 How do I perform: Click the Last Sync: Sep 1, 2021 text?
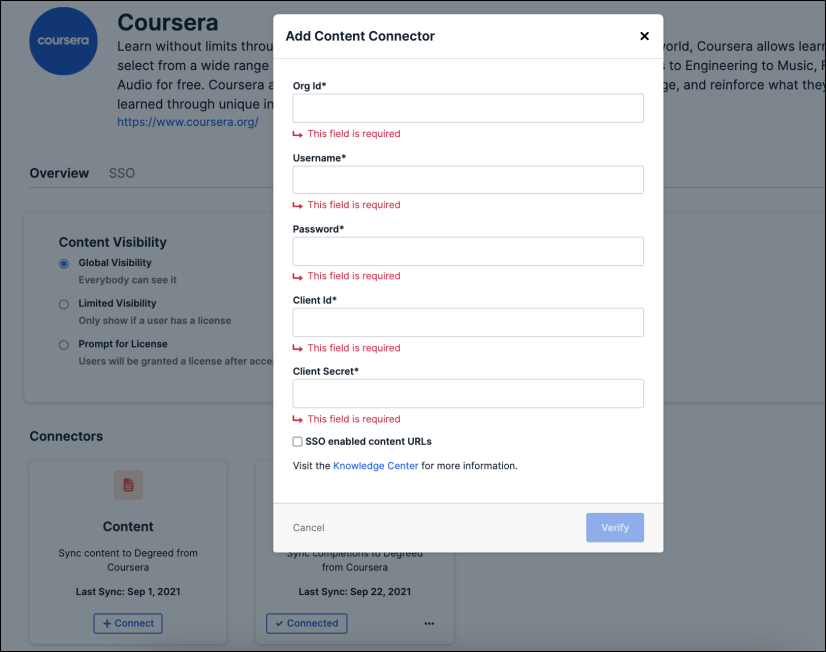click(128, 591)
